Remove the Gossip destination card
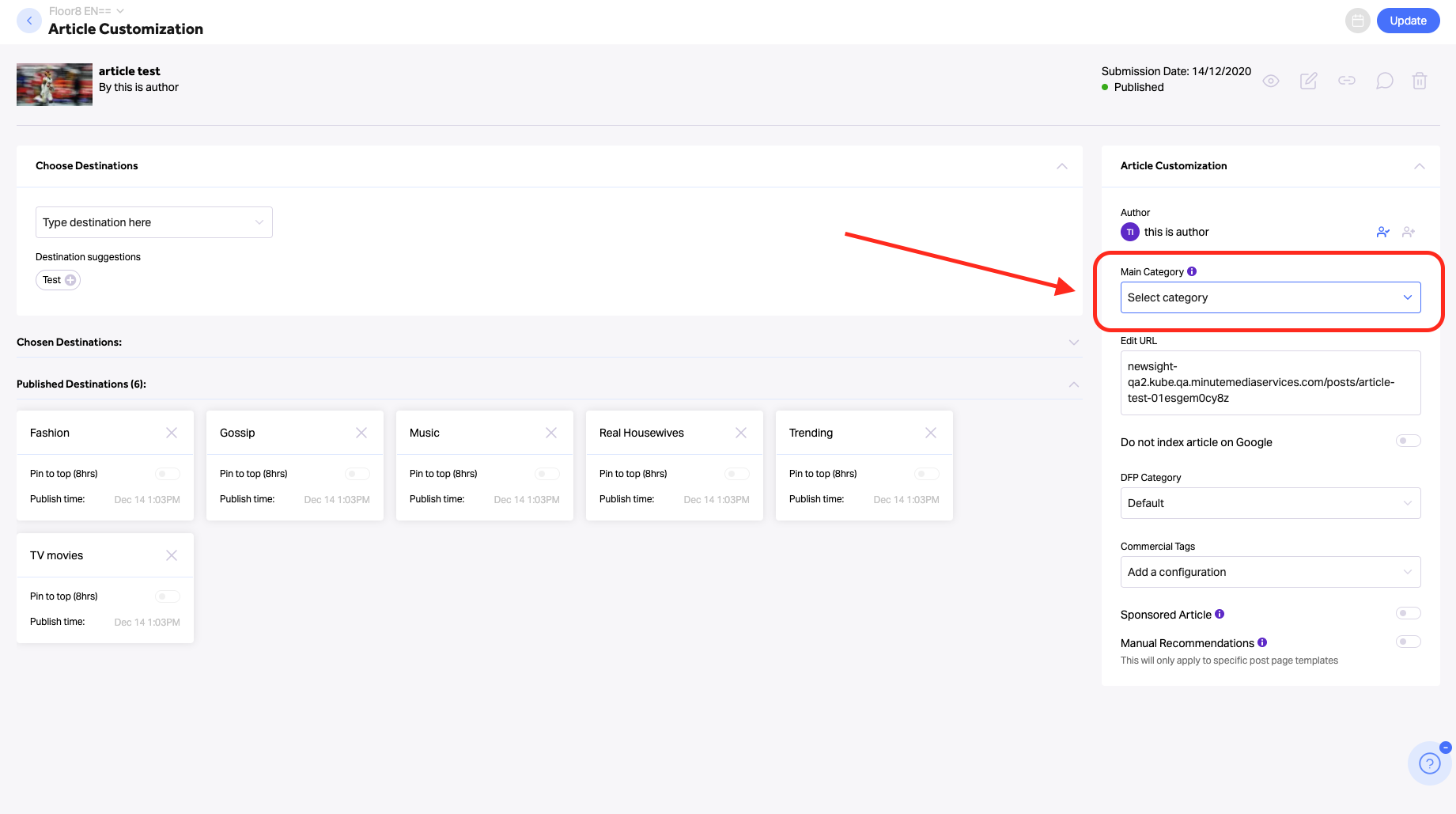 [x=361, y=433]
